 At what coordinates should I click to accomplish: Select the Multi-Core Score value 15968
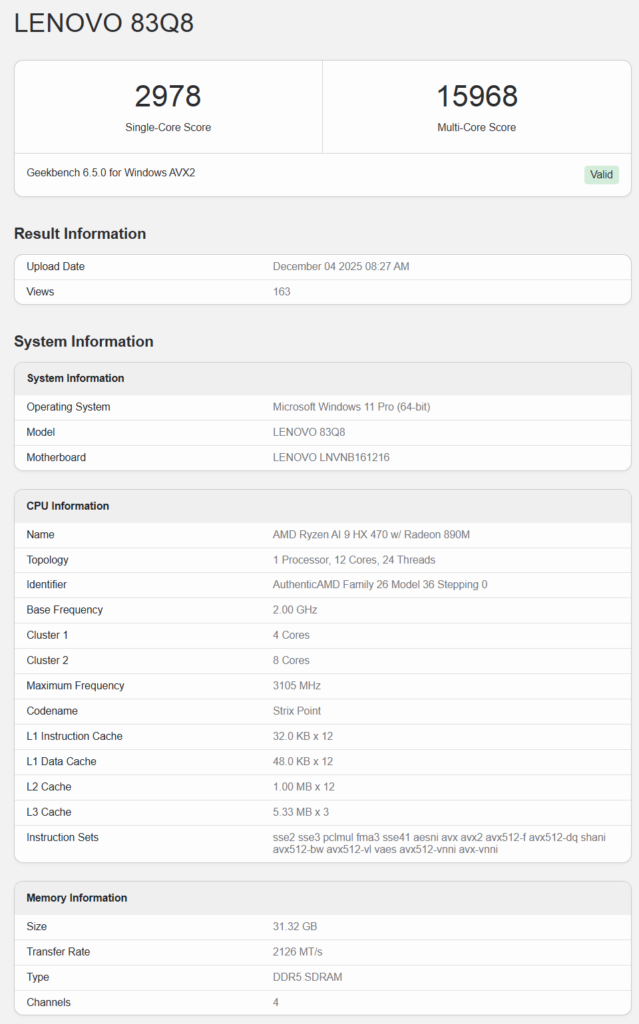[477, 96]
